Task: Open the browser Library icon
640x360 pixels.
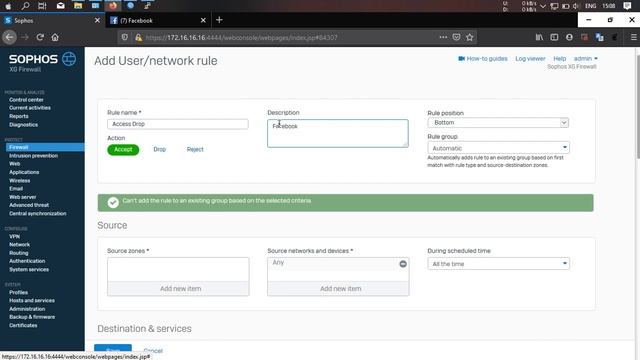Action: point(539,37)
